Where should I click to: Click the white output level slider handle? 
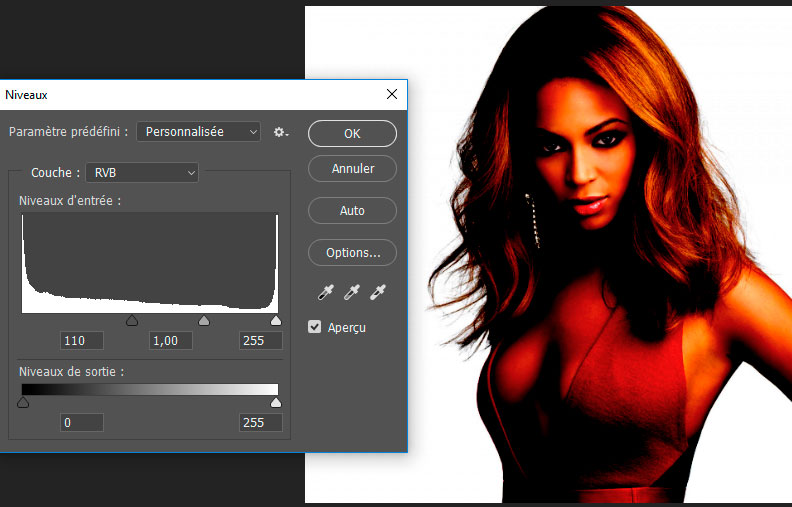click(276, 403)
